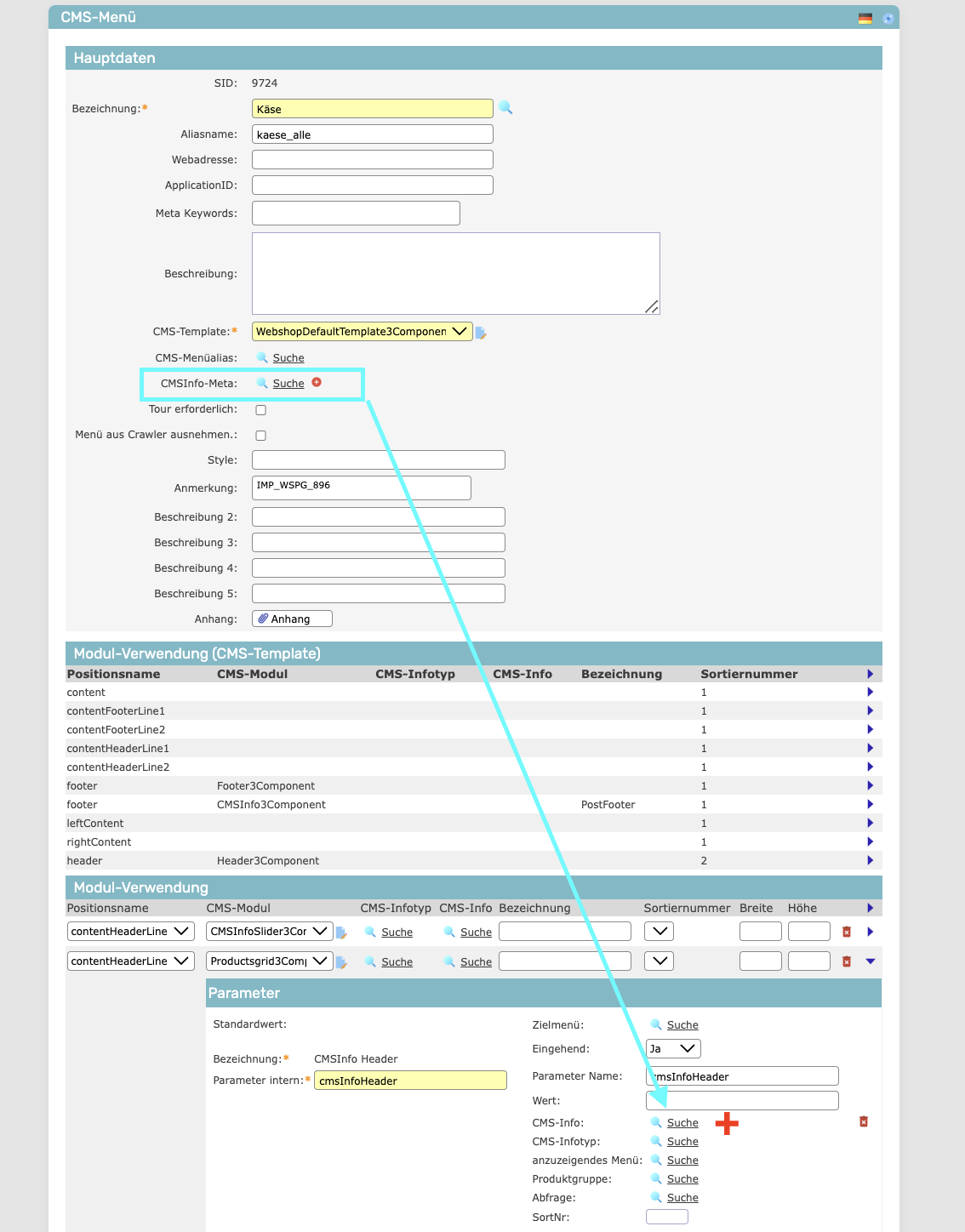Click edit icon beside Productsgrid3Component dropdown
Screen dimensions: 965x1232
[x=341, y=962]
